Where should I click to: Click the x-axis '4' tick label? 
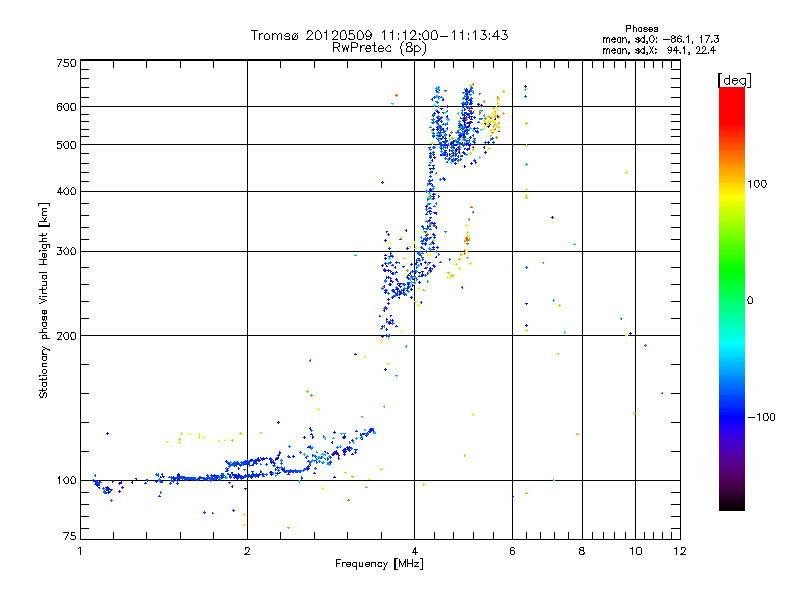pos(415,551)
